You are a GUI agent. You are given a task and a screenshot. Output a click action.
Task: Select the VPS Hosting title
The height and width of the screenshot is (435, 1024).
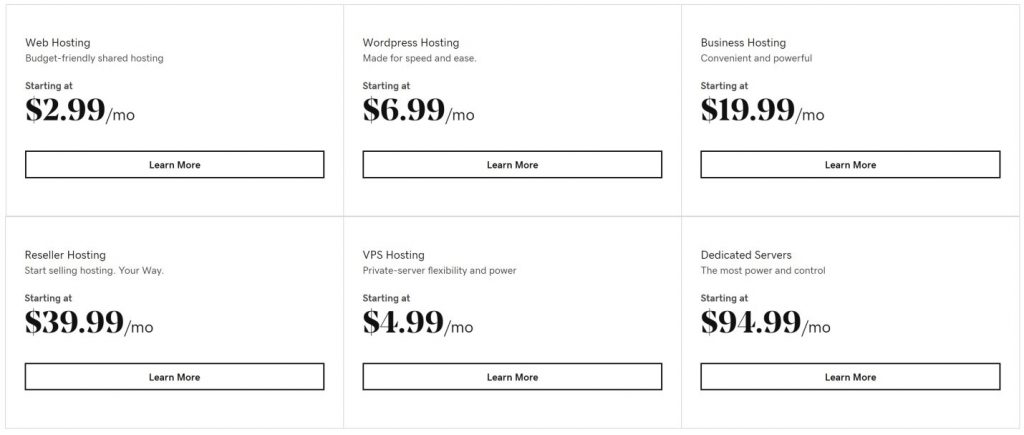[393, 255]
